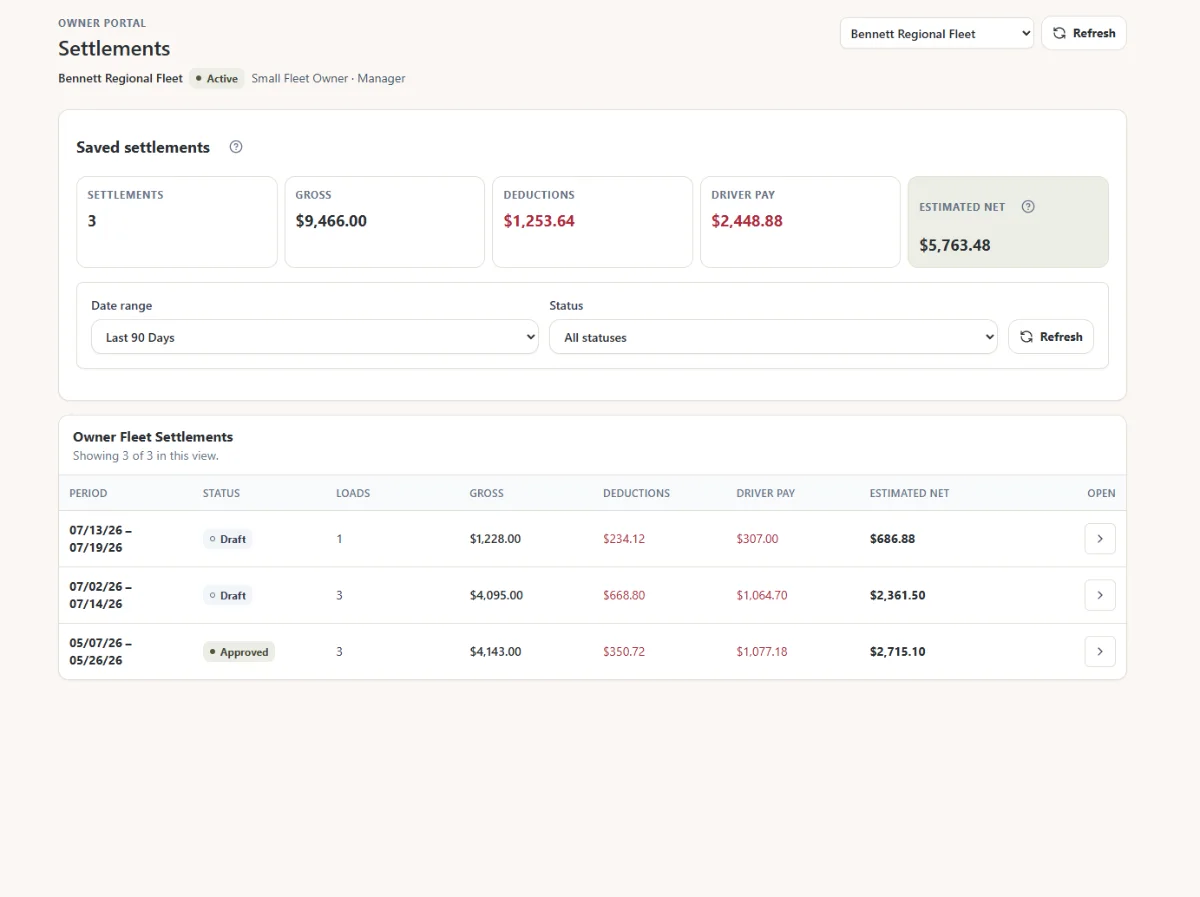Click the deductions value $350.72
This screenshot has width=1200, height=897.
624,652
